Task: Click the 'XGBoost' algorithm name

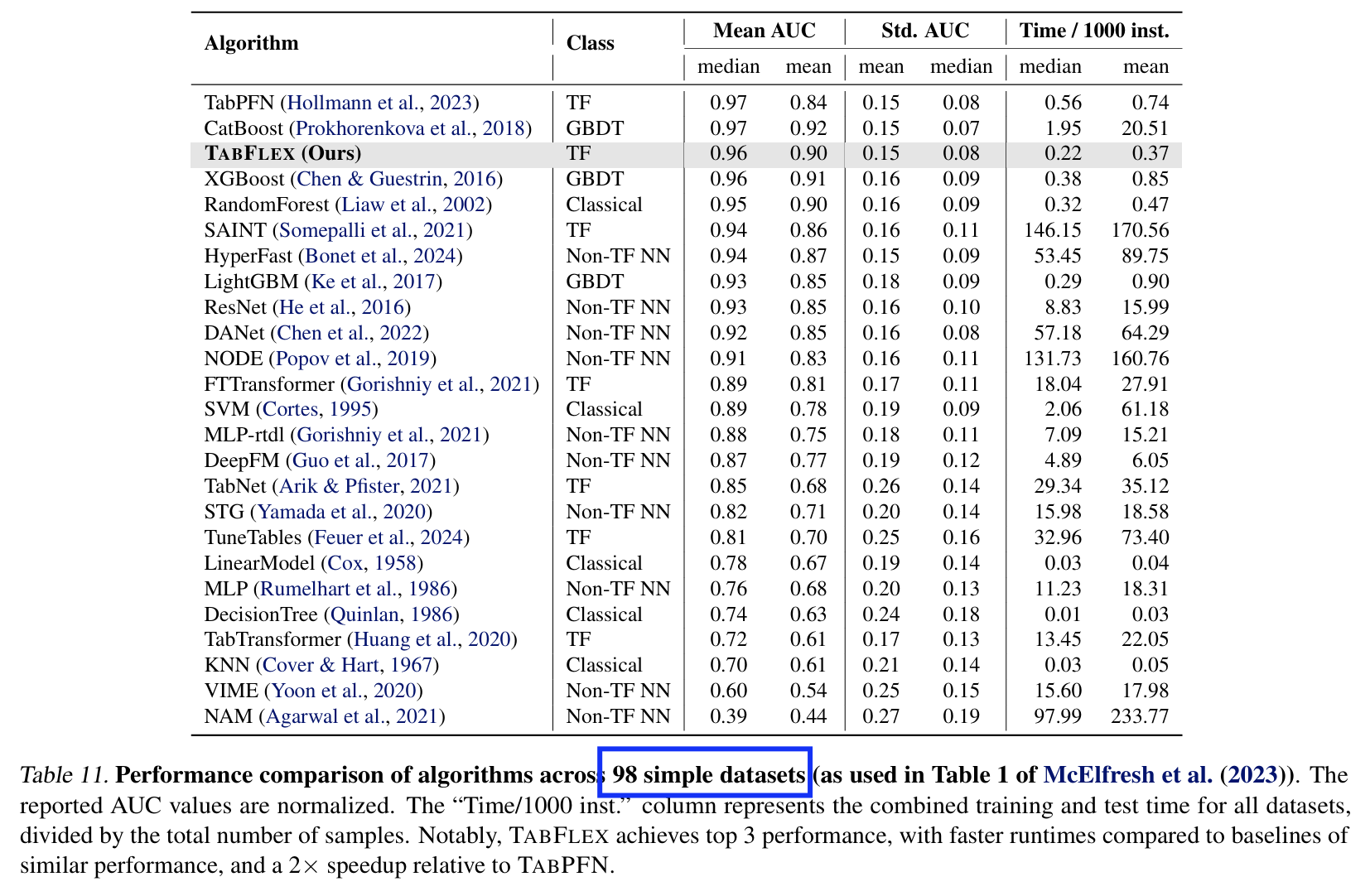Action: pyautogui.click(x=244, y=179)
